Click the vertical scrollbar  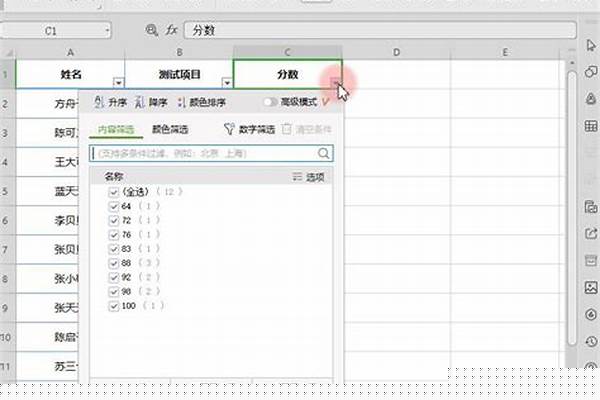pyautogui.click(x=572, y=209)
